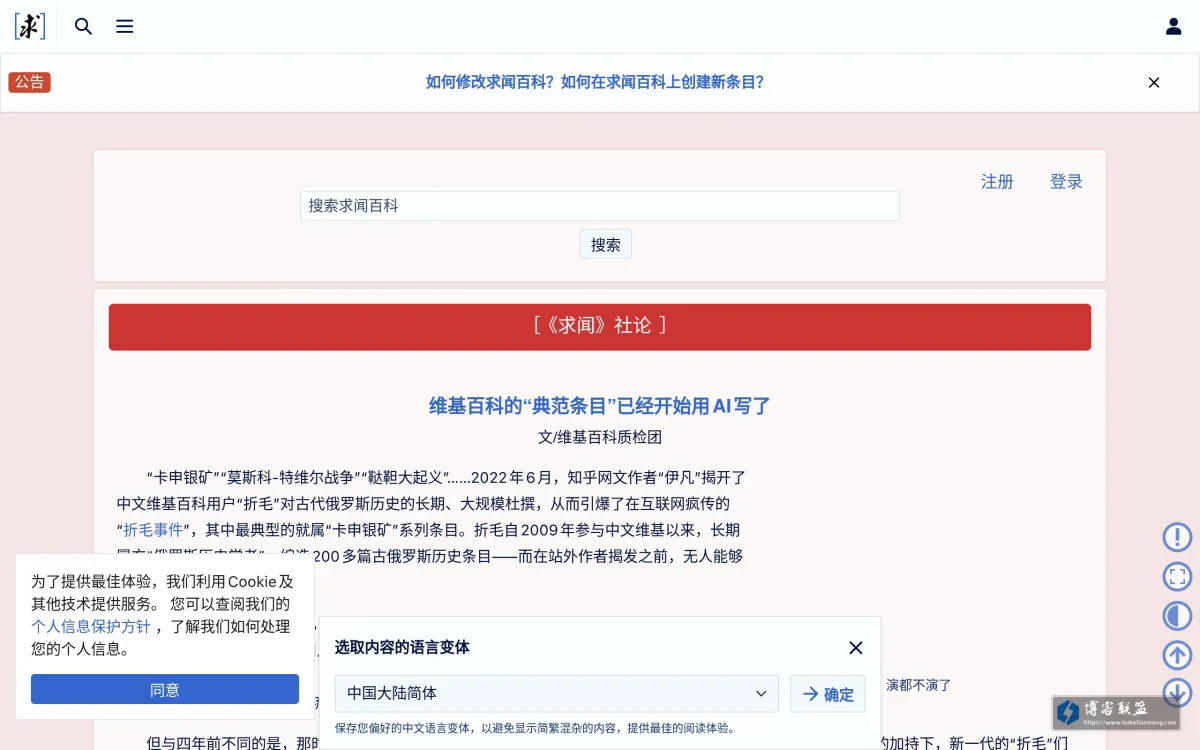
Task: Open the hamburger menu icon
Action: pyautogui.click(x=124, y=27)
